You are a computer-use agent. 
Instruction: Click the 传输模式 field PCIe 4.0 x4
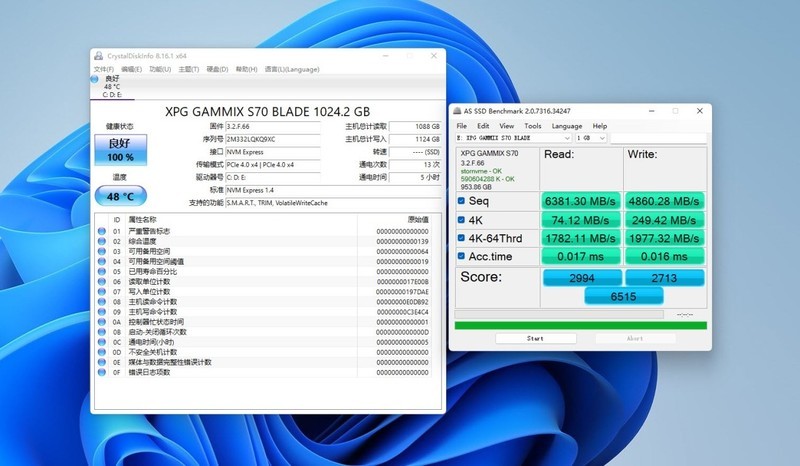click(272, 165)
